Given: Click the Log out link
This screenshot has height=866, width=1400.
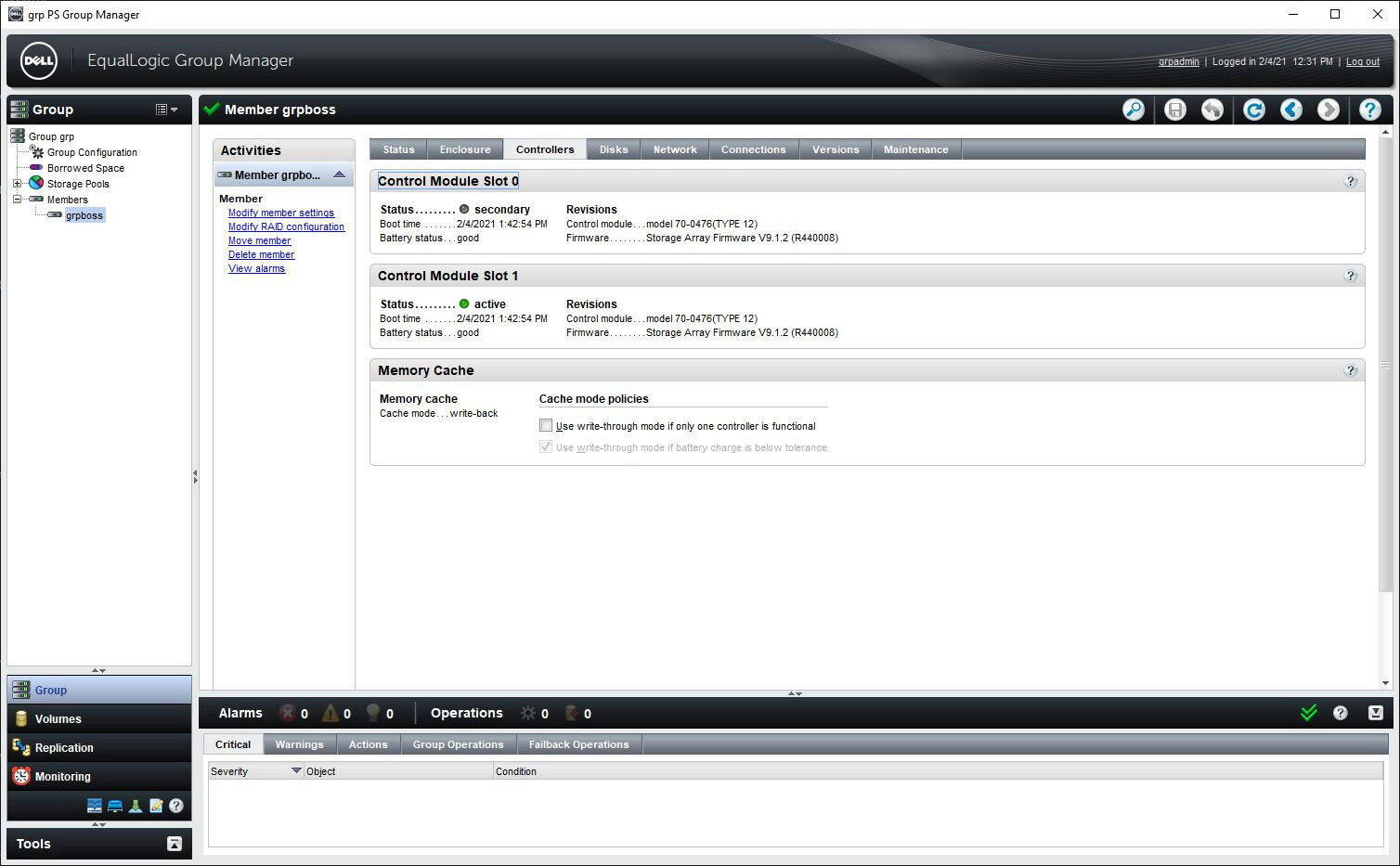Looking at the screenshot, I should pyautogui.click(x=1363, y=61).
